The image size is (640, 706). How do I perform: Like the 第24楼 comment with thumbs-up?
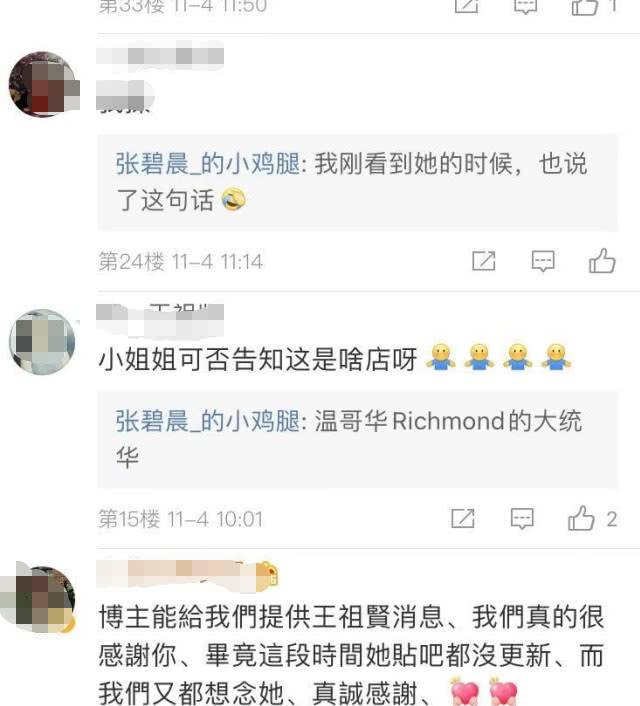click(x=602, y=261)
